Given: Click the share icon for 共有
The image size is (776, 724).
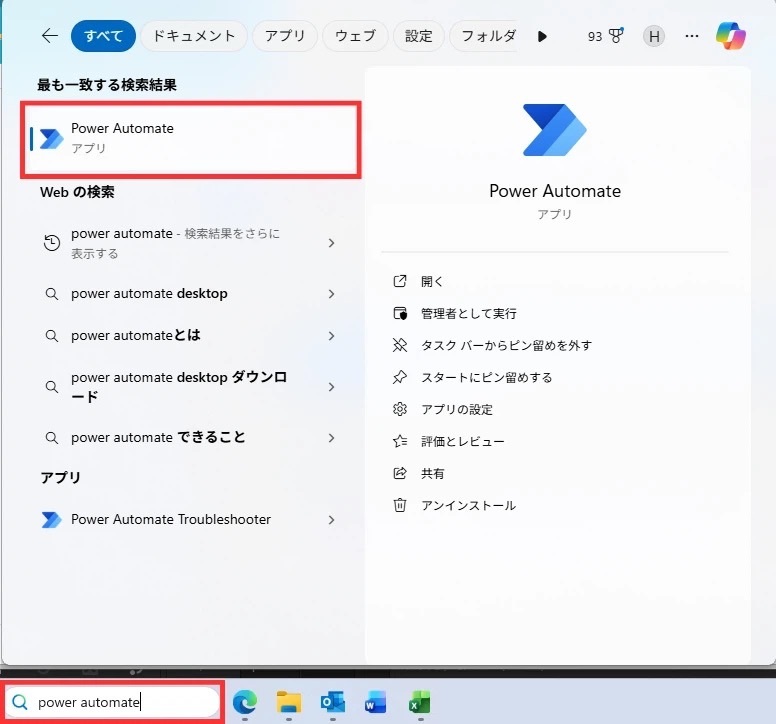Looking at the screenshot, I should coord(400,473).
